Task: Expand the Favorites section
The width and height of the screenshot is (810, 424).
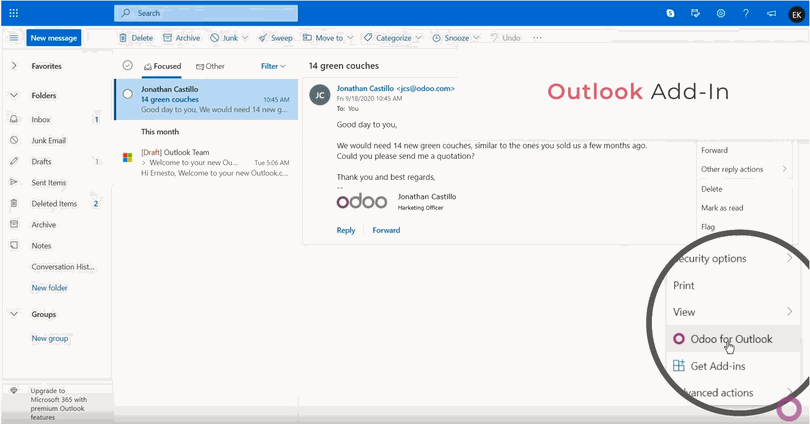Action: pos(14,66)
